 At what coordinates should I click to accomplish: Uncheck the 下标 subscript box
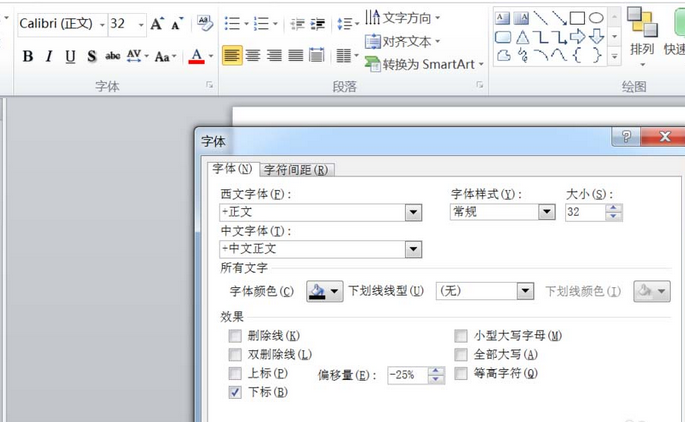click(x=235, y=392)
